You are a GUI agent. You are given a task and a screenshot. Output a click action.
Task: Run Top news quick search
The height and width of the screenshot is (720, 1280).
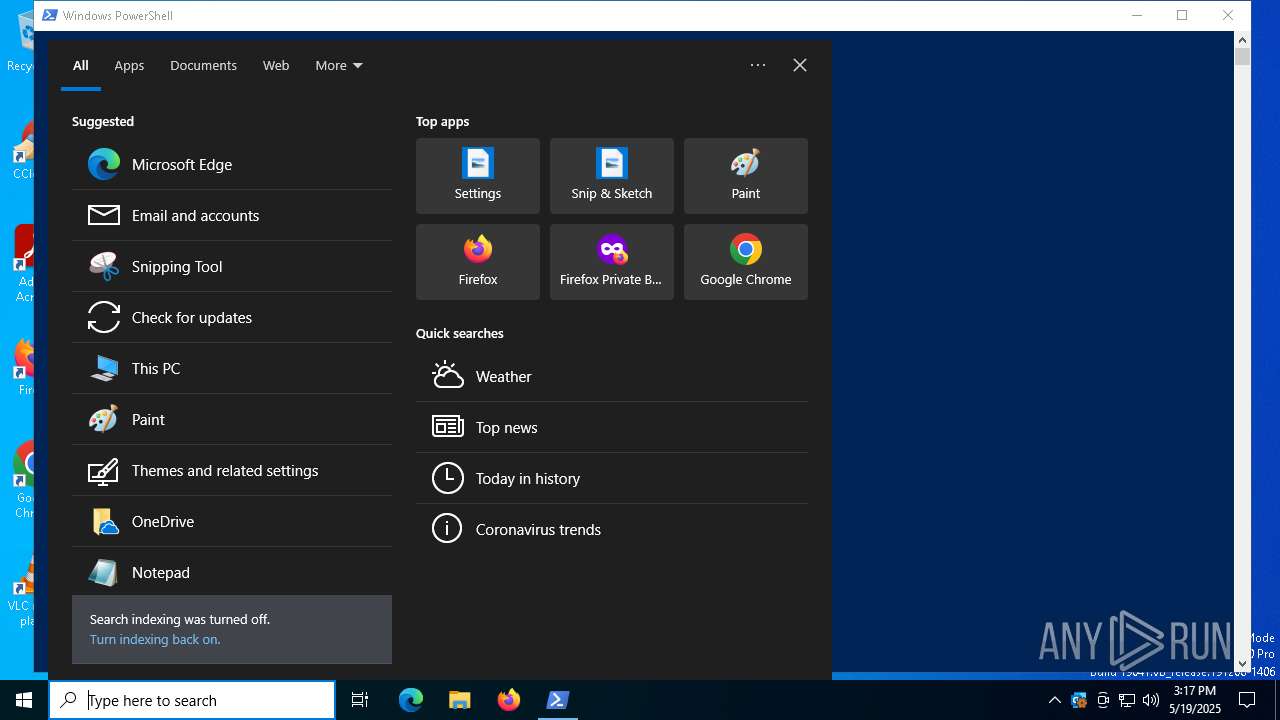click(x=612, y=427)
